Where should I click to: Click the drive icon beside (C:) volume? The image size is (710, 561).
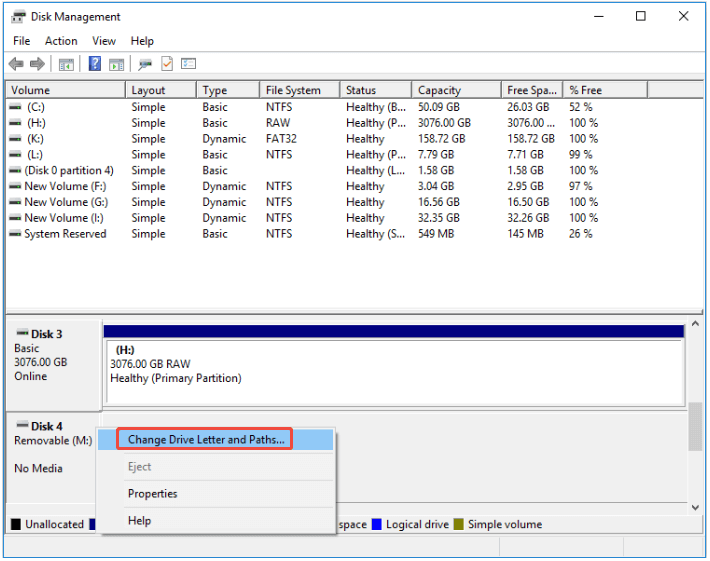[15, 107]
